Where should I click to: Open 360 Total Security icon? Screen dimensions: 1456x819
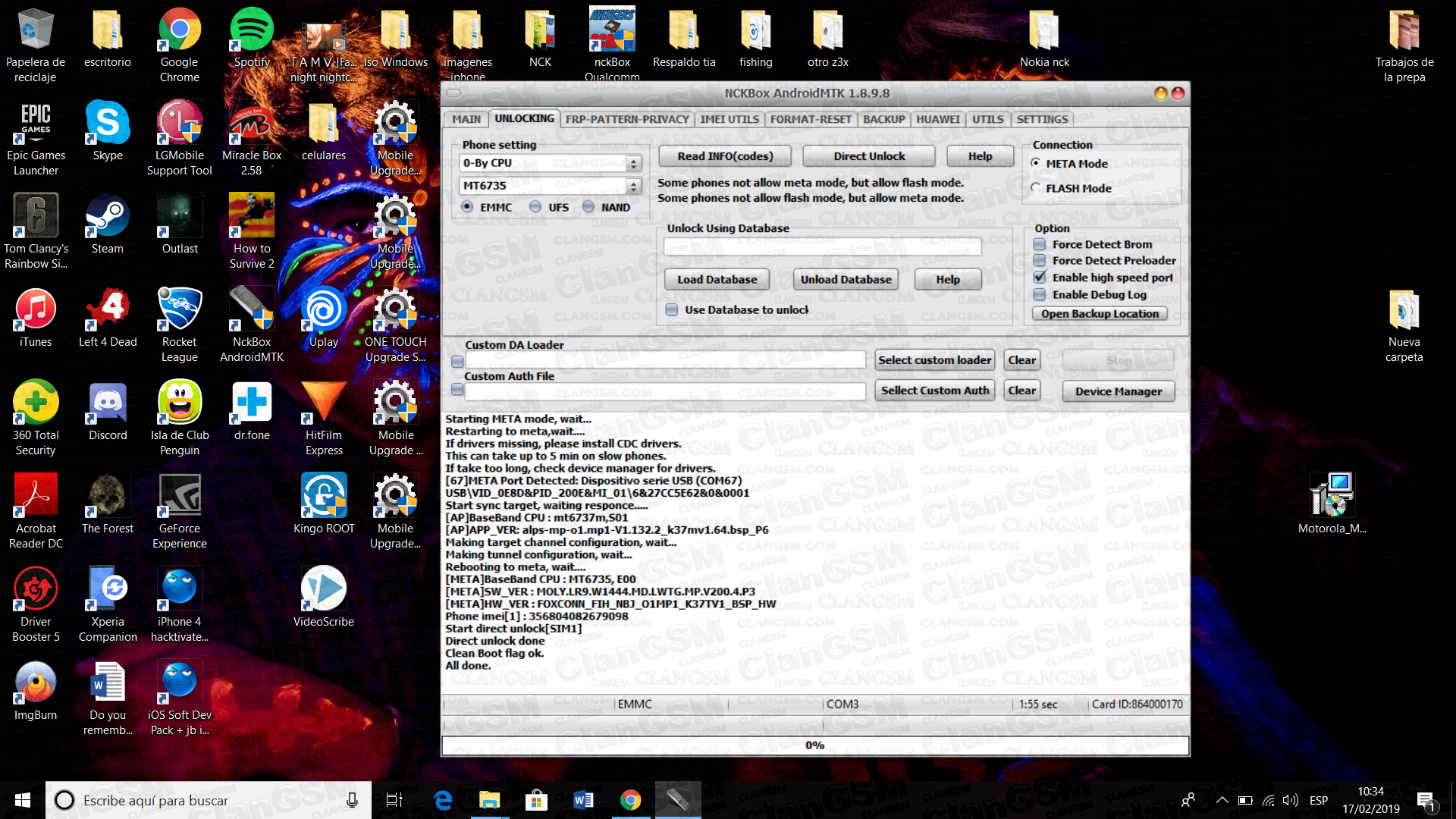point(36,419)
